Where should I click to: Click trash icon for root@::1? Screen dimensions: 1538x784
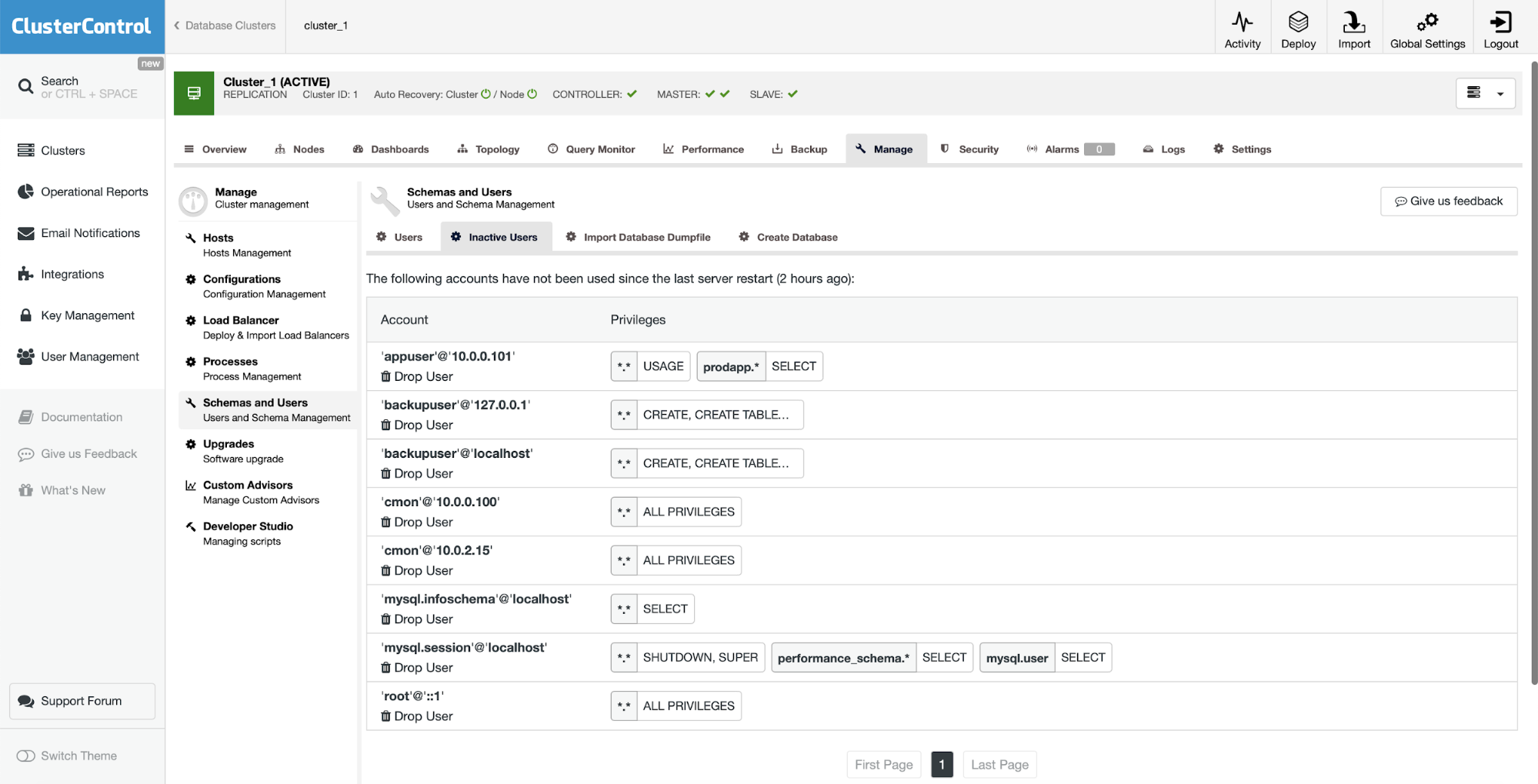point(385,716)
